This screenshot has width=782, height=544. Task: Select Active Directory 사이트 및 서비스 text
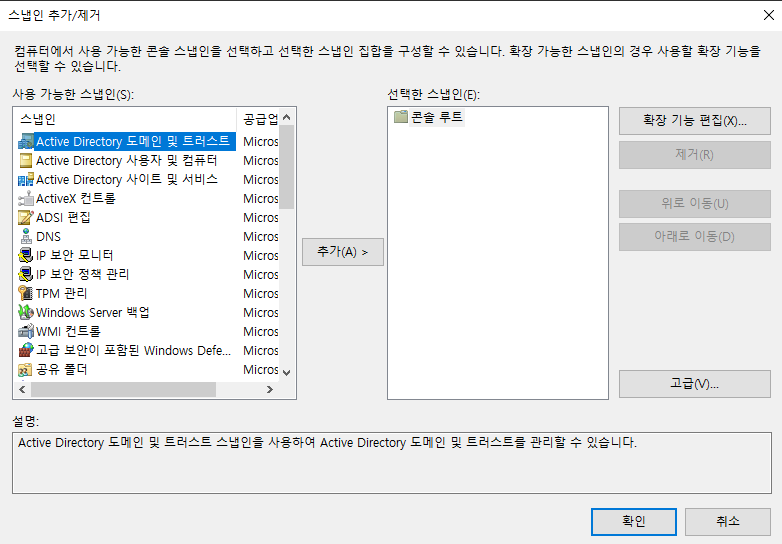[127, 180]
